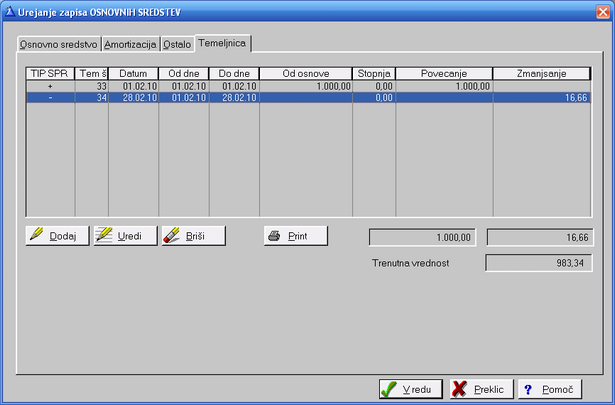The width and height of the screenshot is (615, 405).
Task: Click the Stopnja 0,00 in row 34
Action: 374,98
